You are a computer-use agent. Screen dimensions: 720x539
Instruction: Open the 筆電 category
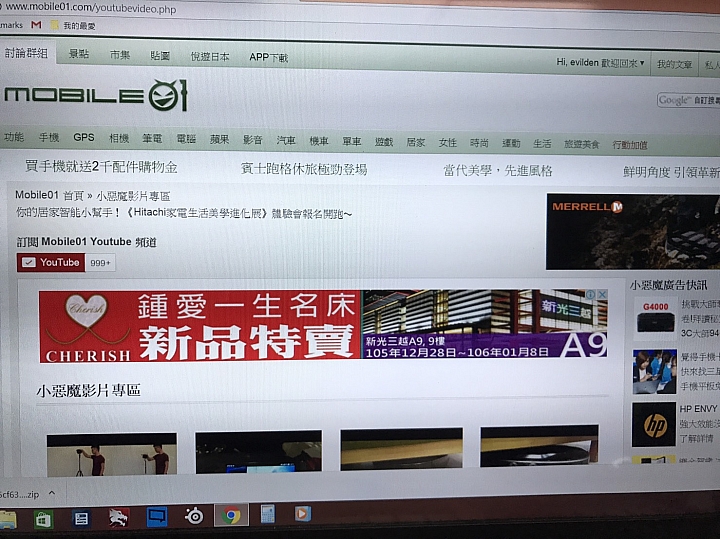point(152,138)
